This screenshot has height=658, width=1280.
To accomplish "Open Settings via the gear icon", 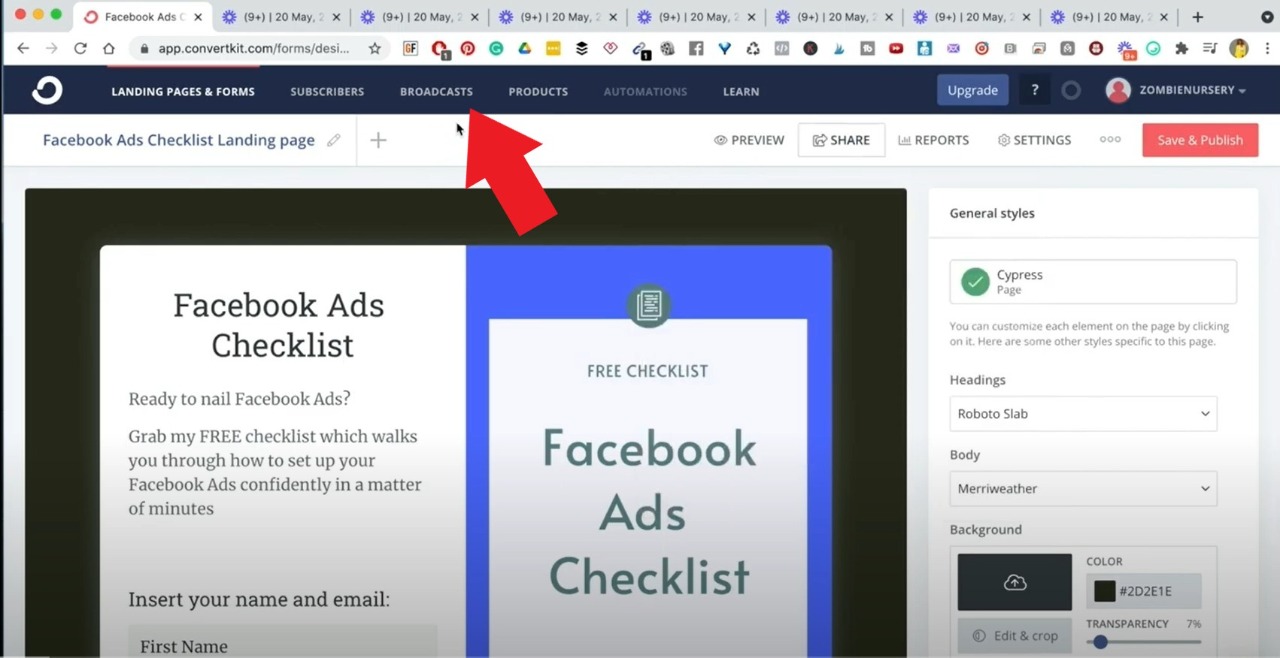I will [x=1003, y=140].
